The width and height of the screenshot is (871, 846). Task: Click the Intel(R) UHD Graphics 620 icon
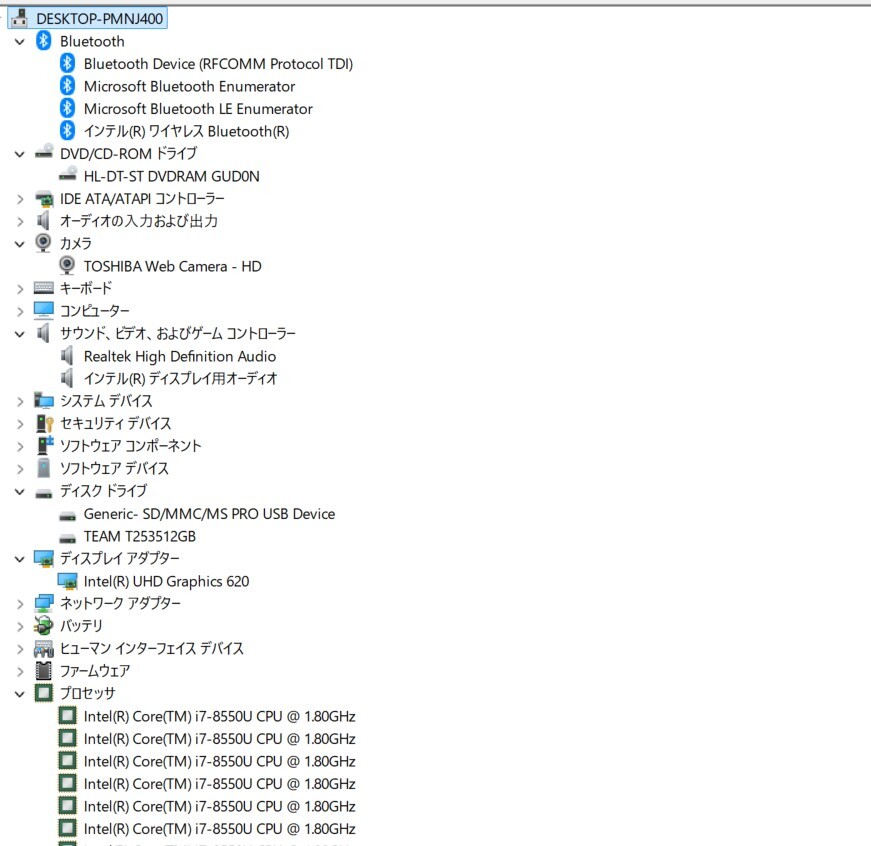click(68, 581)
